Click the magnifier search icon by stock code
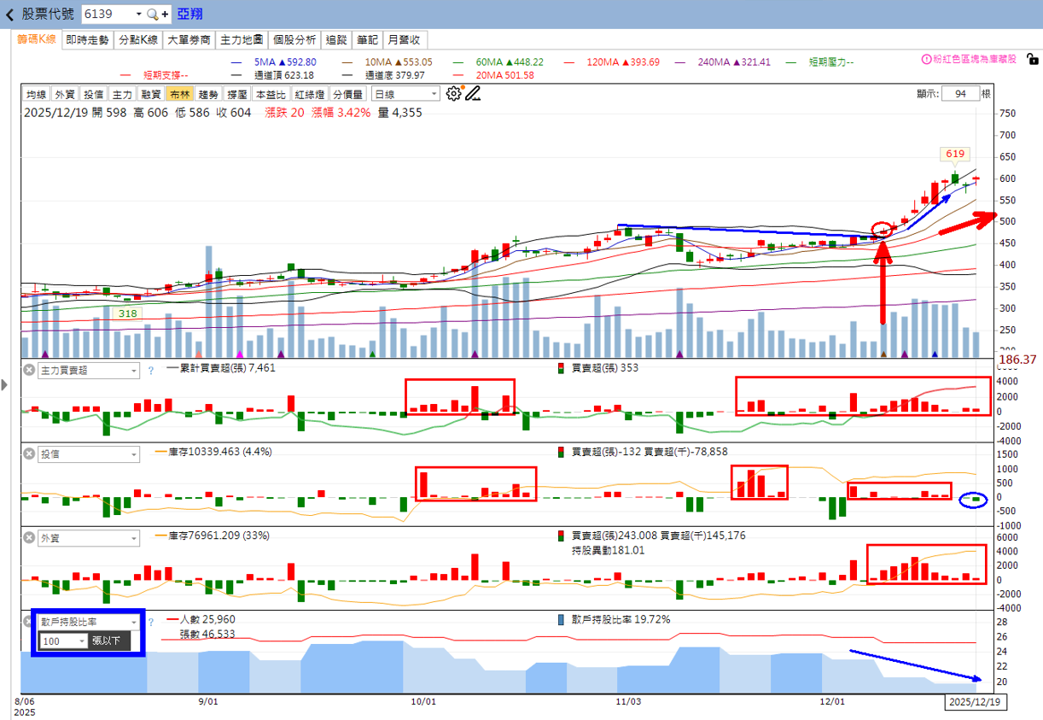 [152, 14]
